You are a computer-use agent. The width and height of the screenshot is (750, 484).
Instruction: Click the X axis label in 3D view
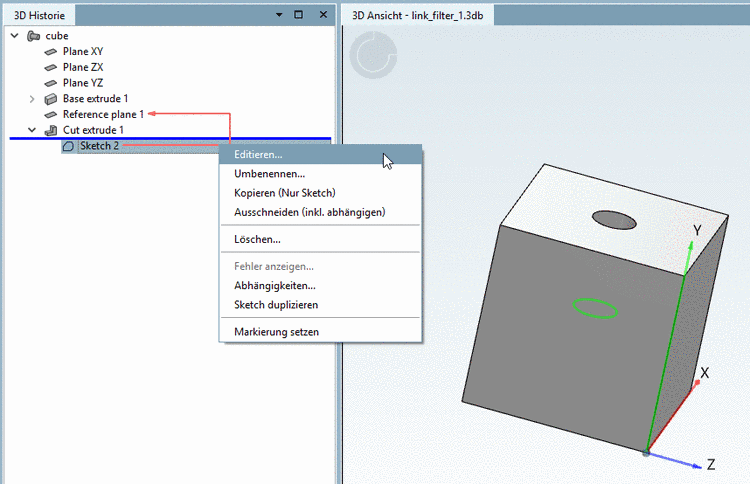(704, 373)
